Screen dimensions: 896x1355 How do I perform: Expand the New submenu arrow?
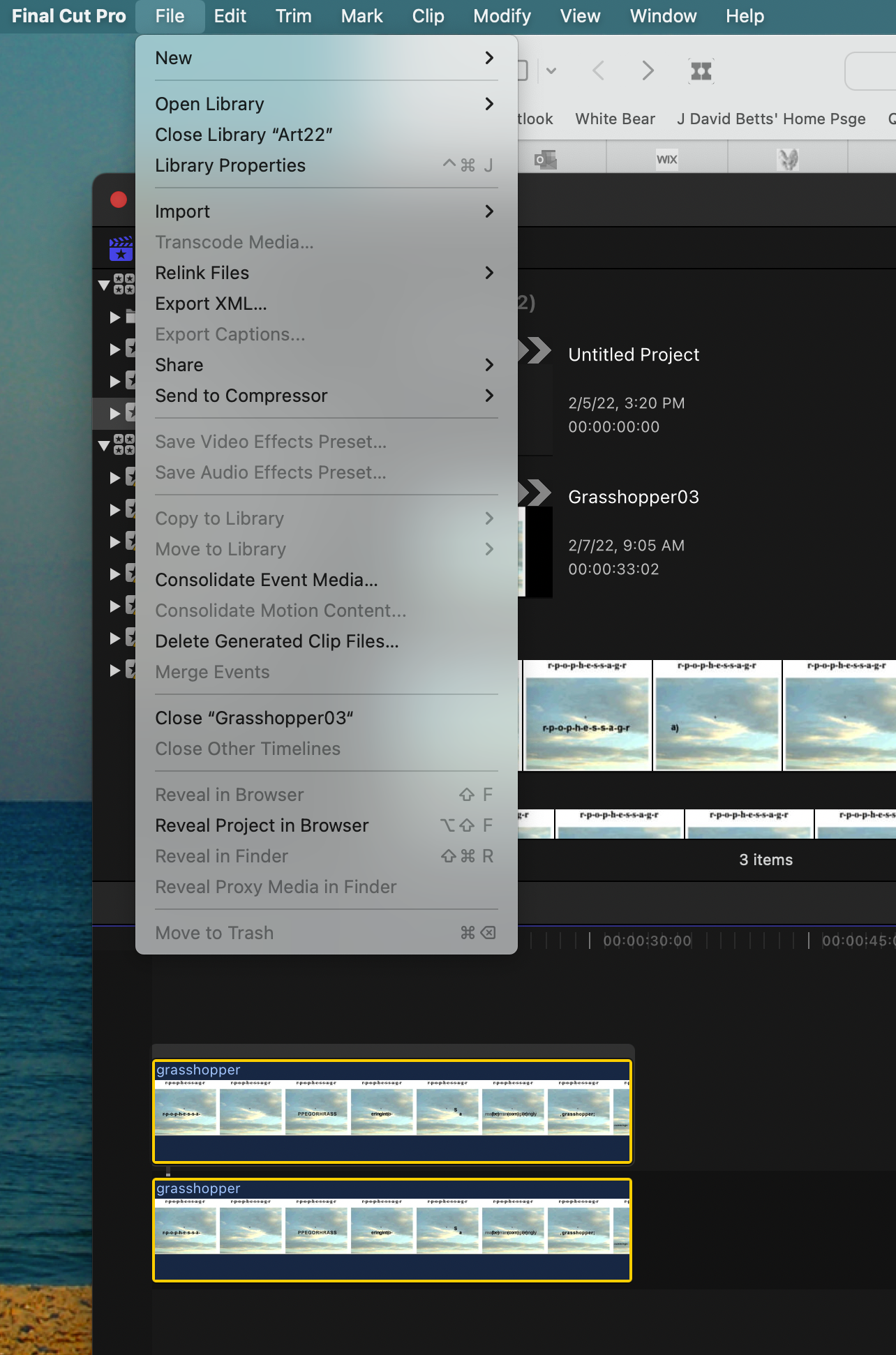[x=489, y=58]
